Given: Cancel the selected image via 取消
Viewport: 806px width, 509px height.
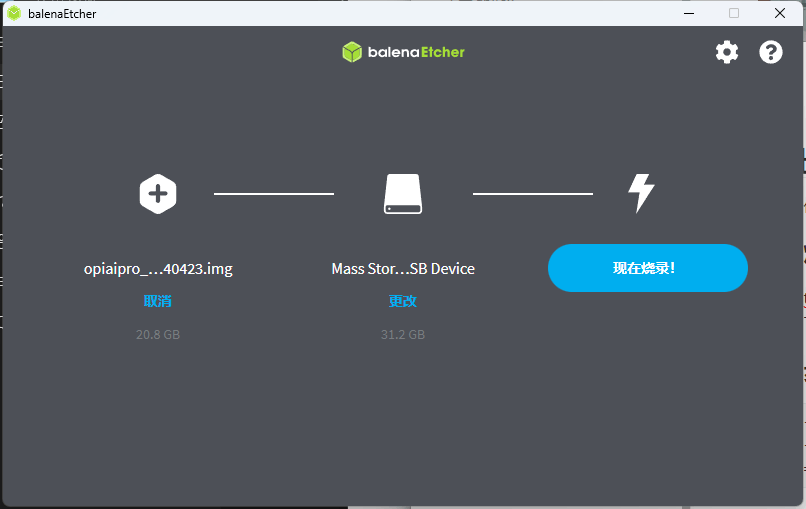Looking at the screenshot, I should 157,301.
